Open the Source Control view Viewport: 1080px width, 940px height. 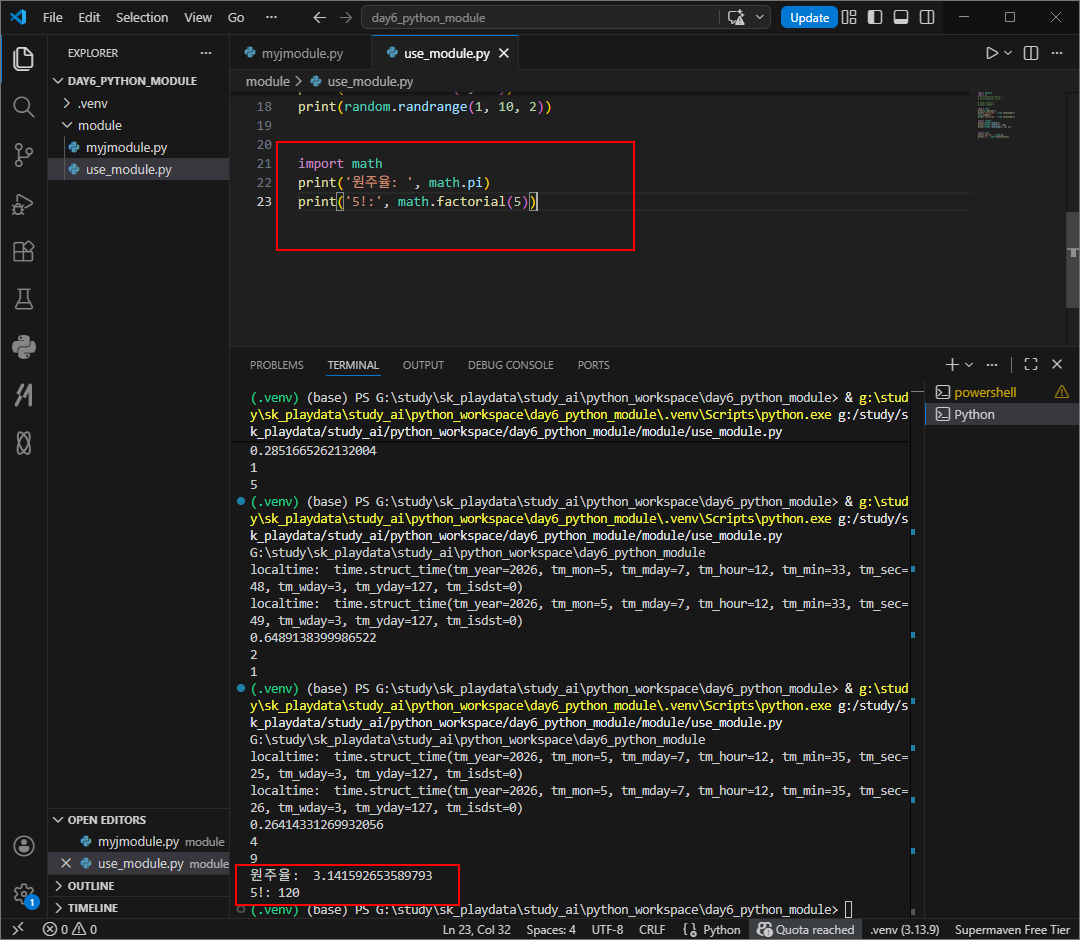click(23, 155)
